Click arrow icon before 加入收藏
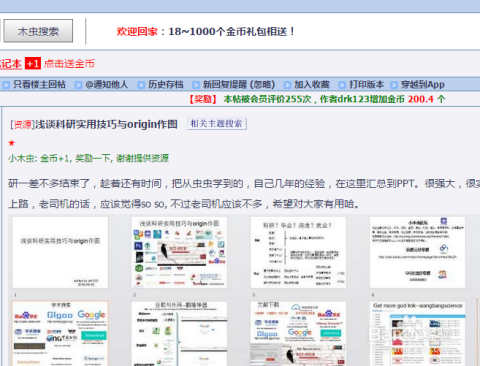This screenshot has height=366, width=480. point(287,85)
